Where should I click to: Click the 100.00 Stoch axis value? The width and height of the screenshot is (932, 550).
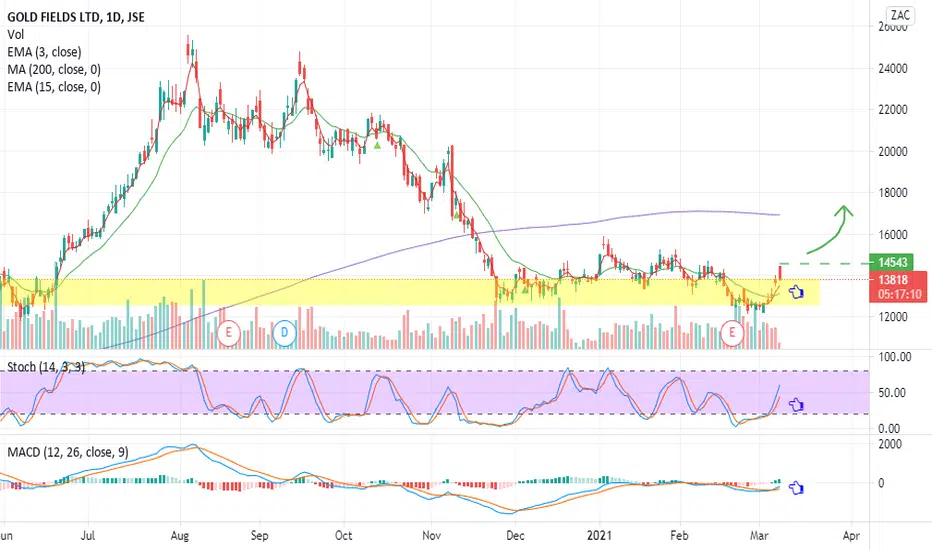click(x=895, y=357)
